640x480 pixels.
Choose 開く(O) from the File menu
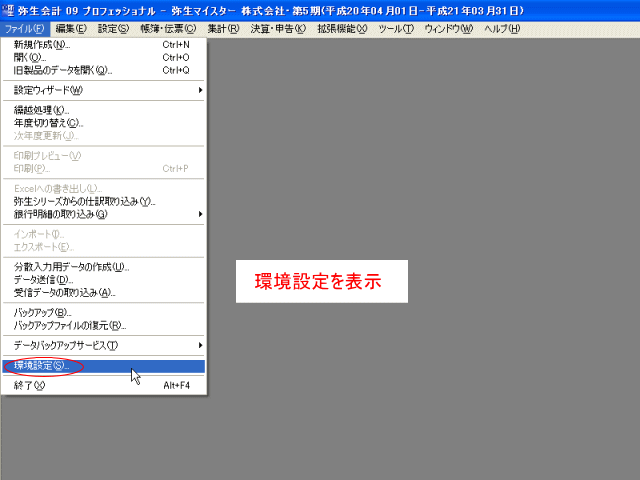click(x=104, y=57)
